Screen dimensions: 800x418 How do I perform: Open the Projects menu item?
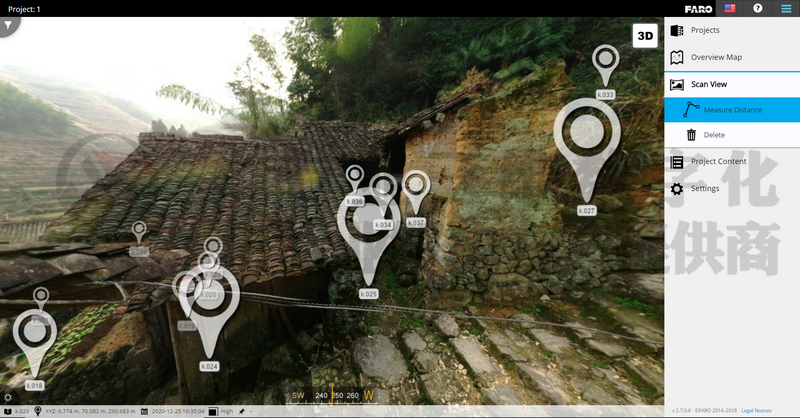click(732, 30)
